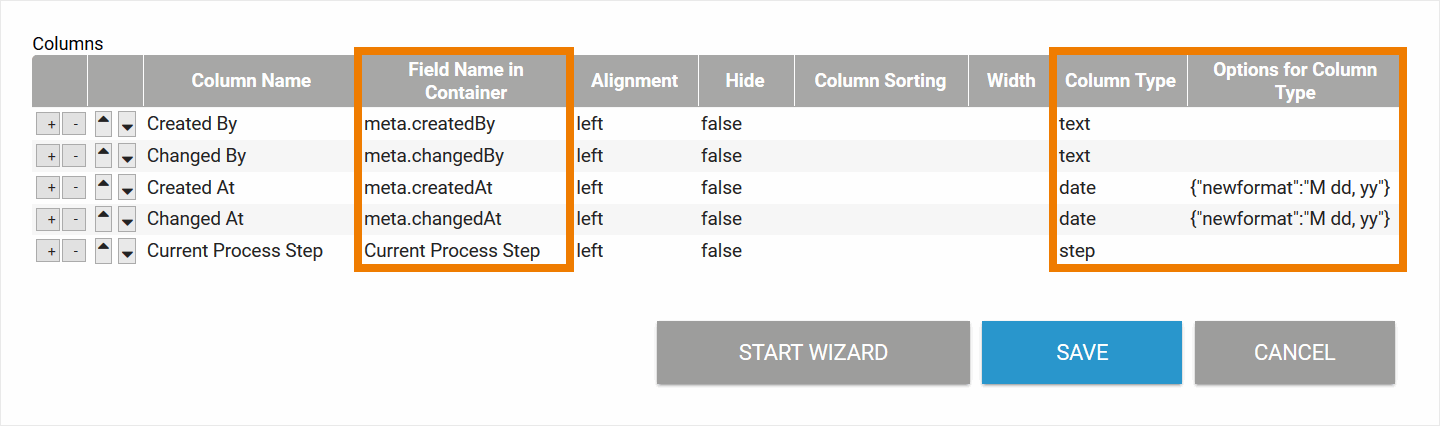Viewport: 1440px width, 426px height.
Task: Click the plus icon in Created By row
Action: [x=48, y=125]
